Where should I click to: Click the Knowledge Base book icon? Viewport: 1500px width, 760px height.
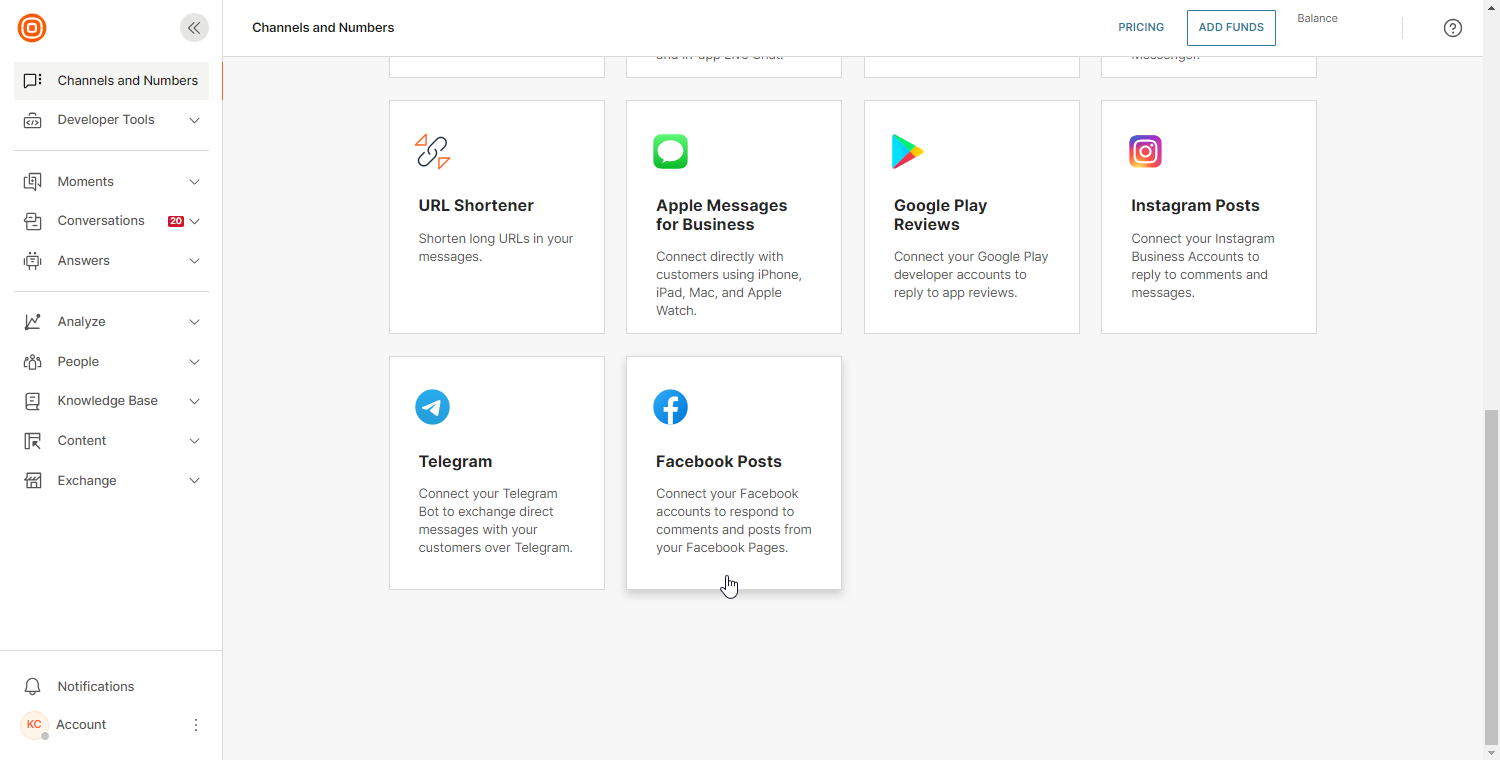coord(32,401)
